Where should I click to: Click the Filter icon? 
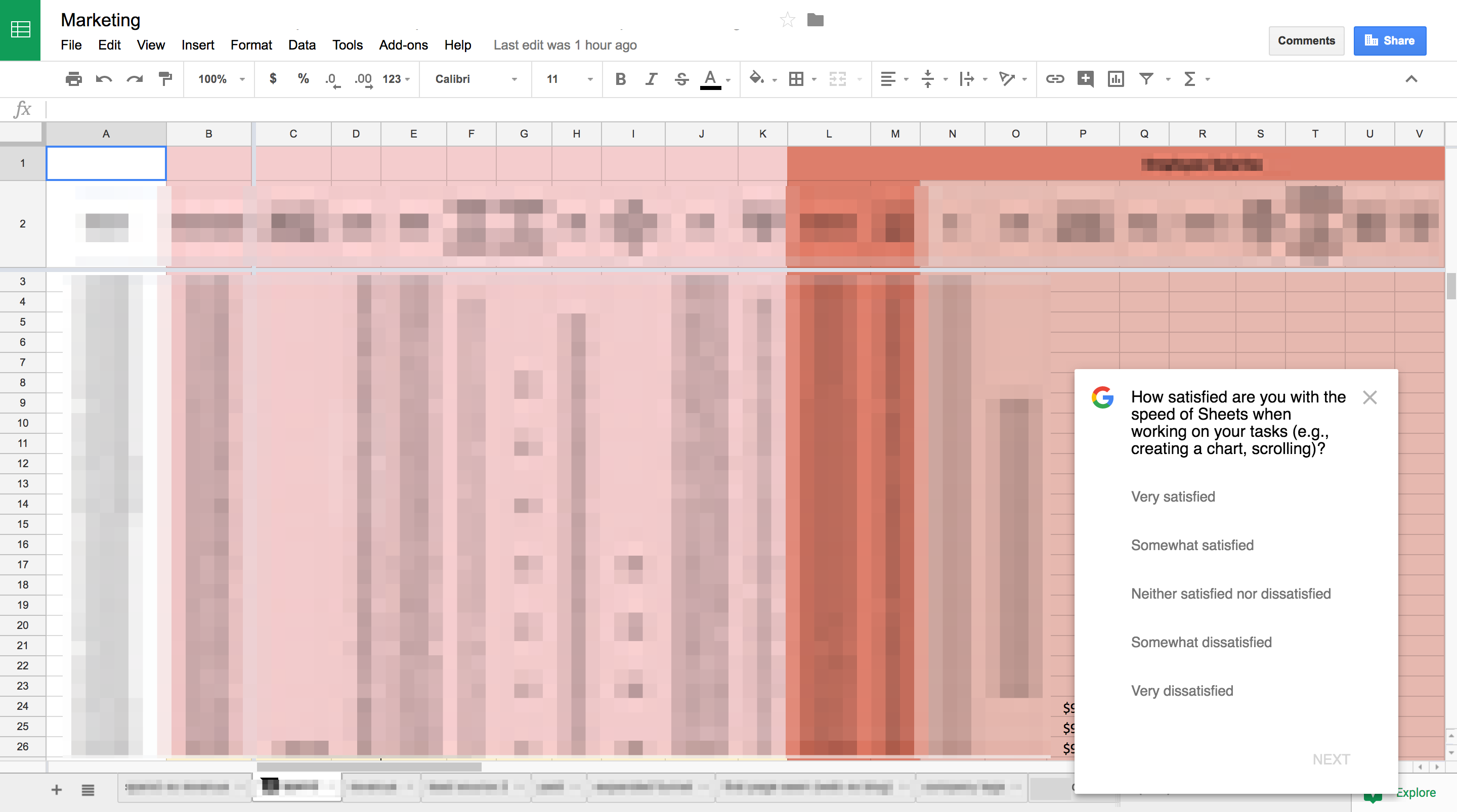click(1146, 79)
